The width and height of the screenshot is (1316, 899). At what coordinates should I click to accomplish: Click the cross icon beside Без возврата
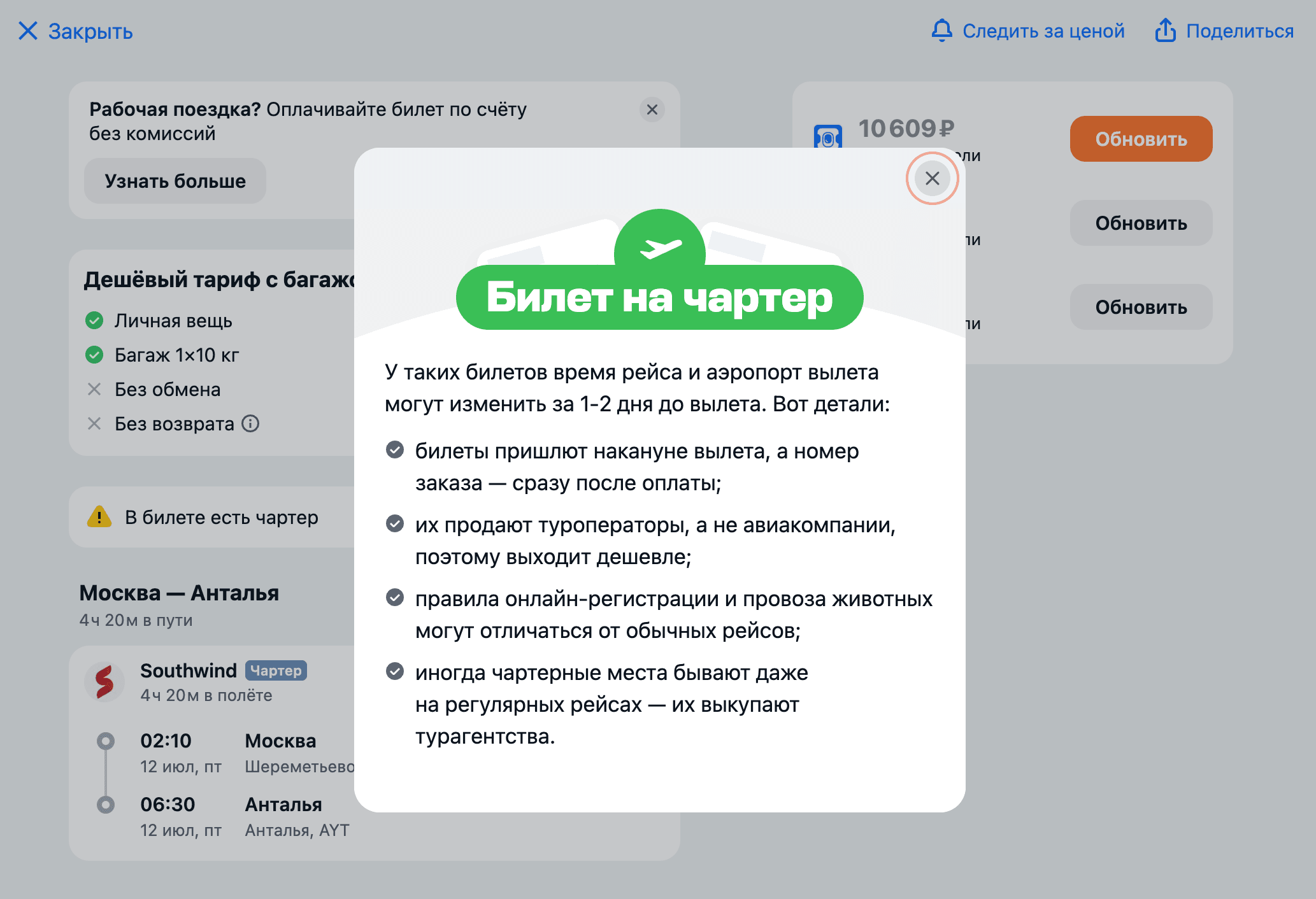click(94, 423)
